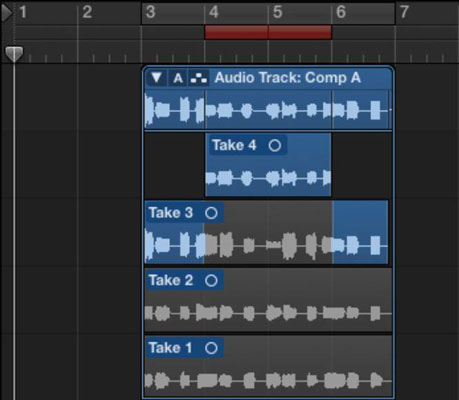This screenshot has height=400, width=459.
Task: Click the triangle at ruler start
Action: [x=7, y=13]
